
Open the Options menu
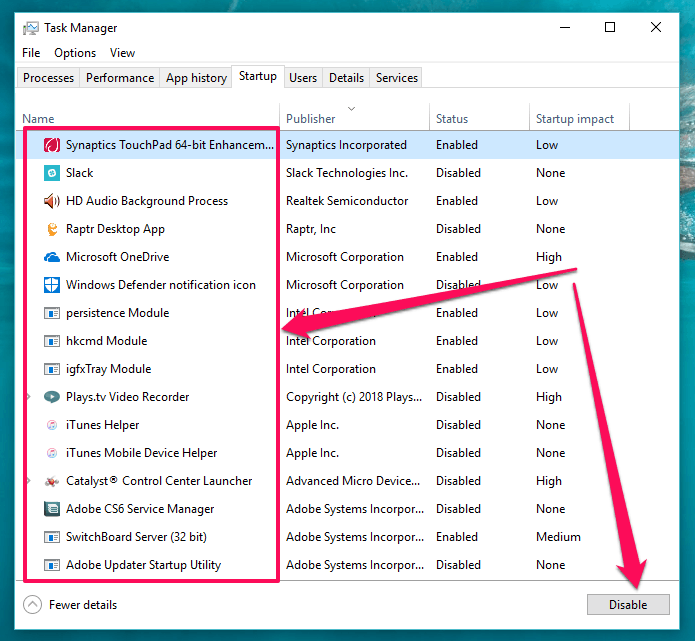pyautogui.click(x=75, y=53)
